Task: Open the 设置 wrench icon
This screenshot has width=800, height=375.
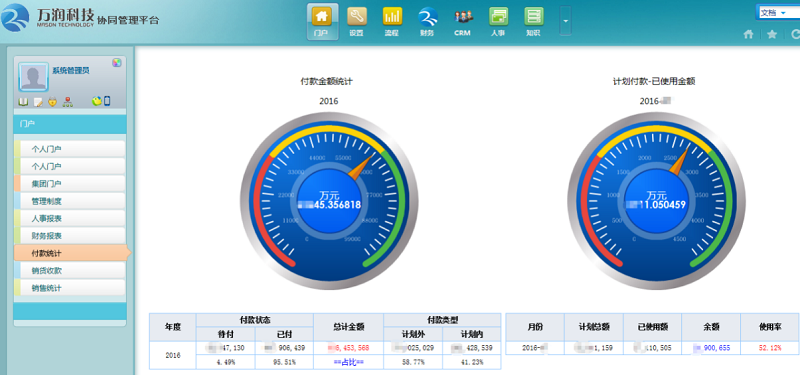Action: (357, 21)
